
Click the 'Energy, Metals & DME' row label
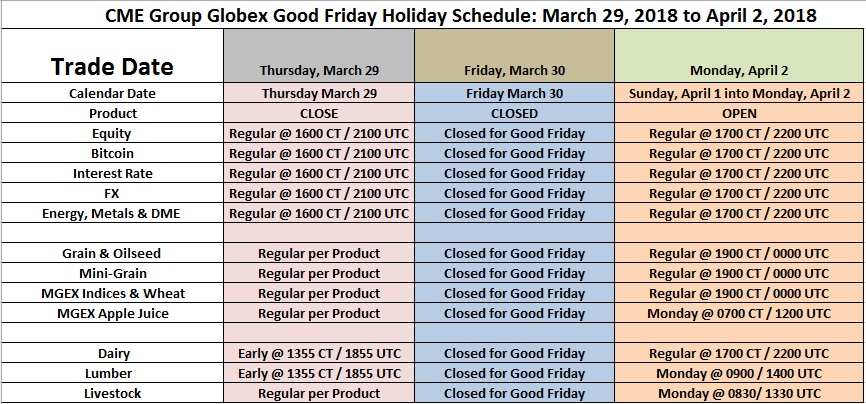[112, 213]
